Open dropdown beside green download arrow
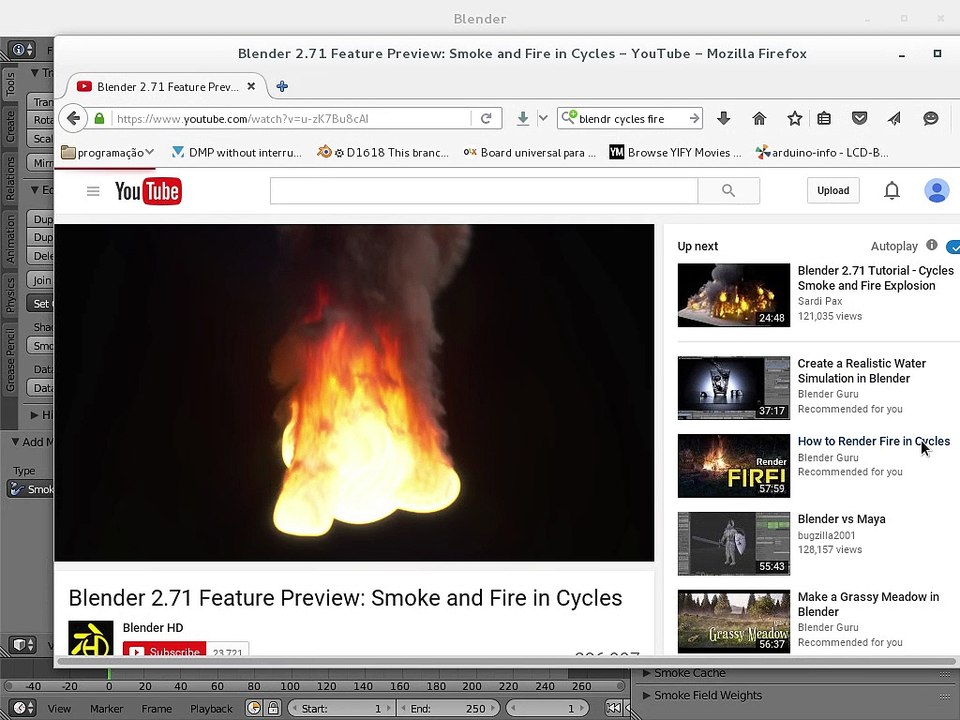 542,118
